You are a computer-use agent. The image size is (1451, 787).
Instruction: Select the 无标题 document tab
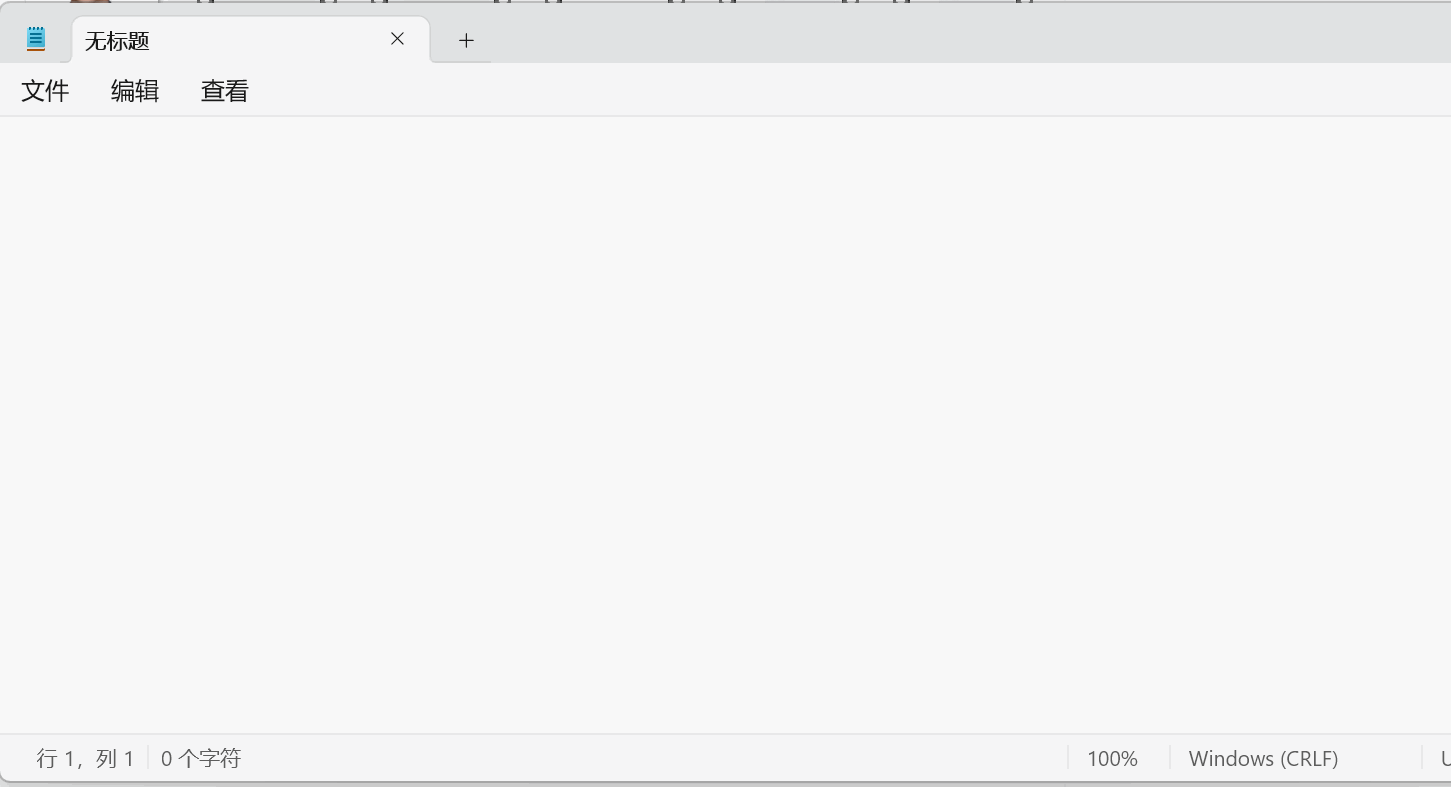(x=251, y=40)
